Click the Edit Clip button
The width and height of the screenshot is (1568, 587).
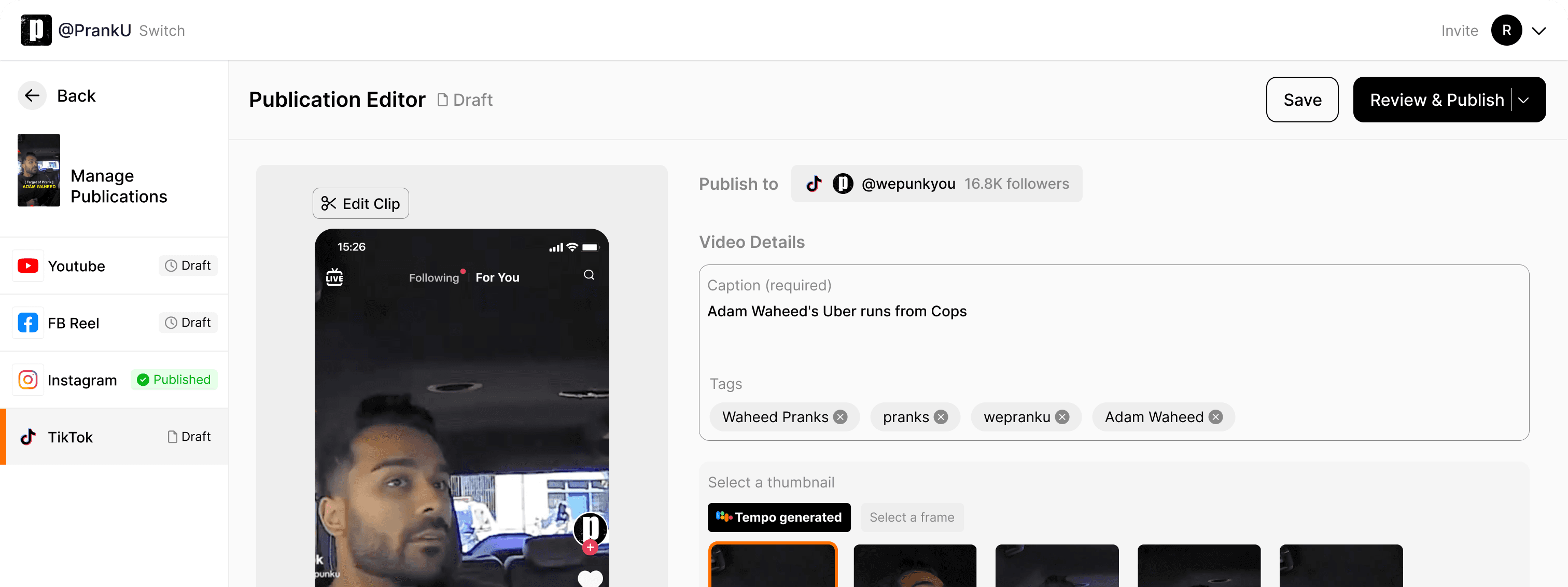[x=360, y=203]
